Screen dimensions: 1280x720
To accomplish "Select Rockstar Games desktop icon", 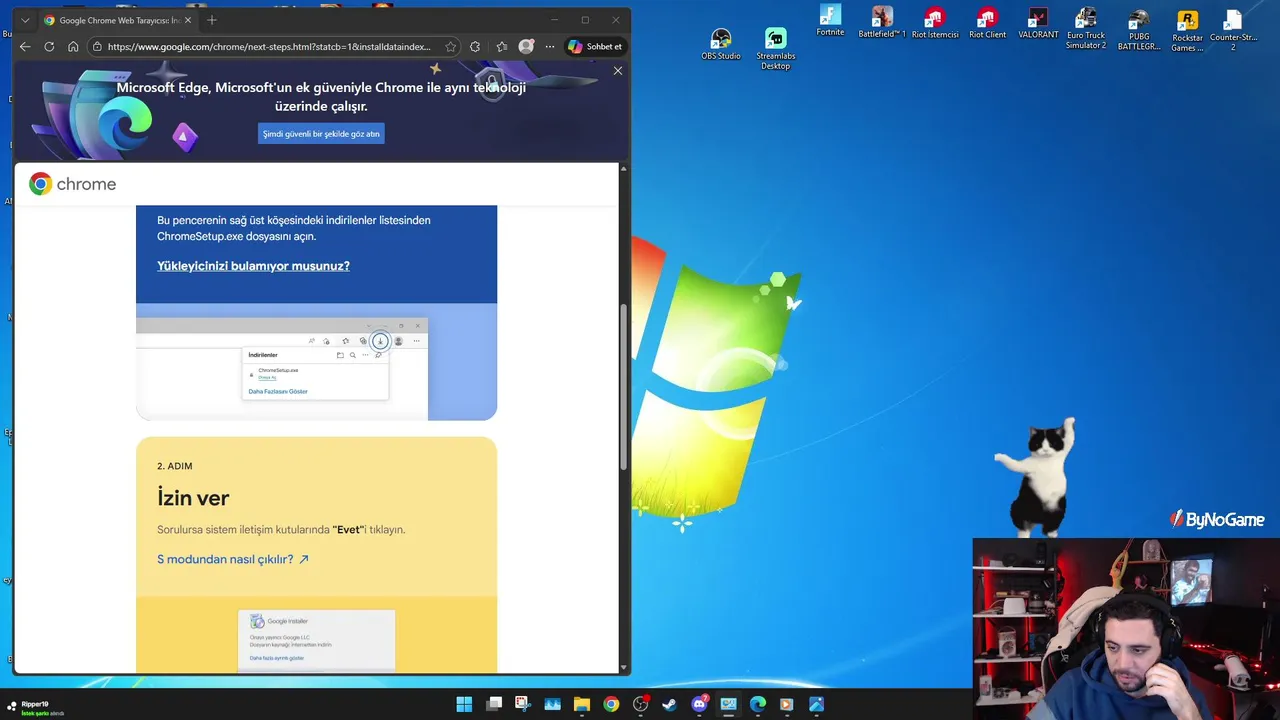I will (1187, 30).
